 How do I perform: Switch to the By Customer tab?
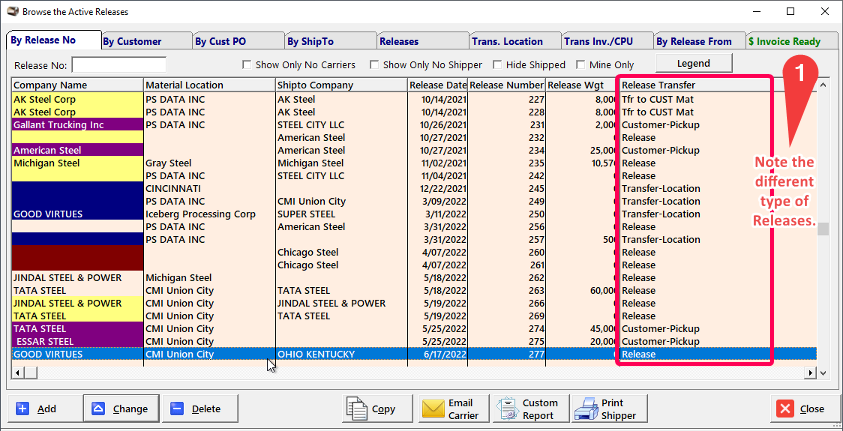[146, 41]
